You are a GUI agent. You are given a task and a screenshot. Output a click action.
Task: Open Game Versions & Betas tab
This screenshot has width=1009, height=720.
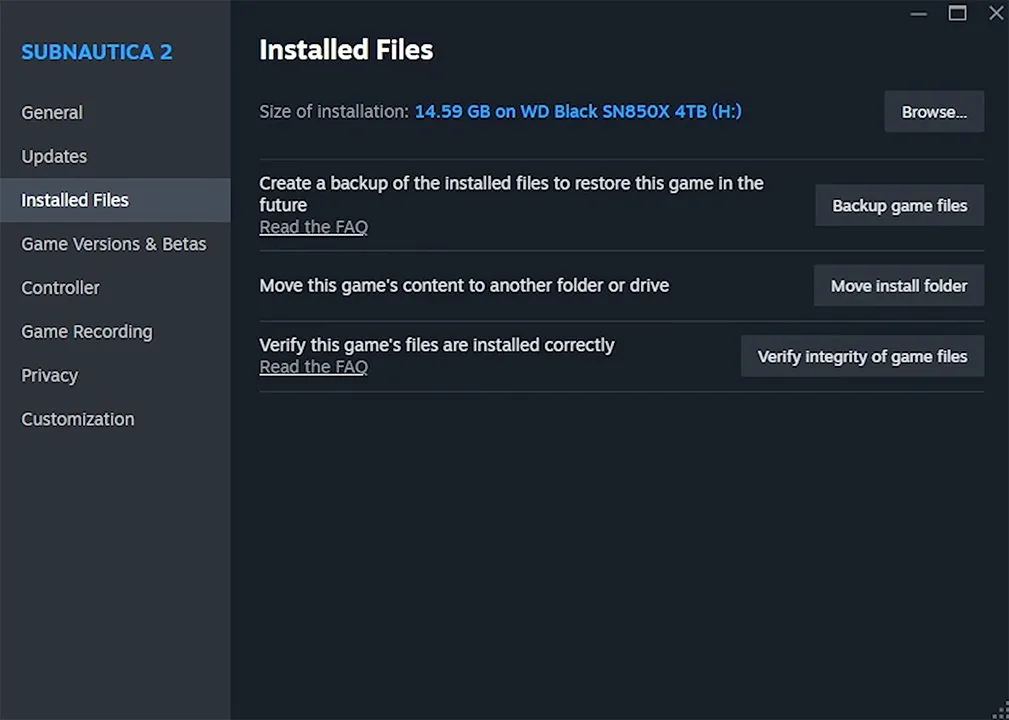point(114,244)
